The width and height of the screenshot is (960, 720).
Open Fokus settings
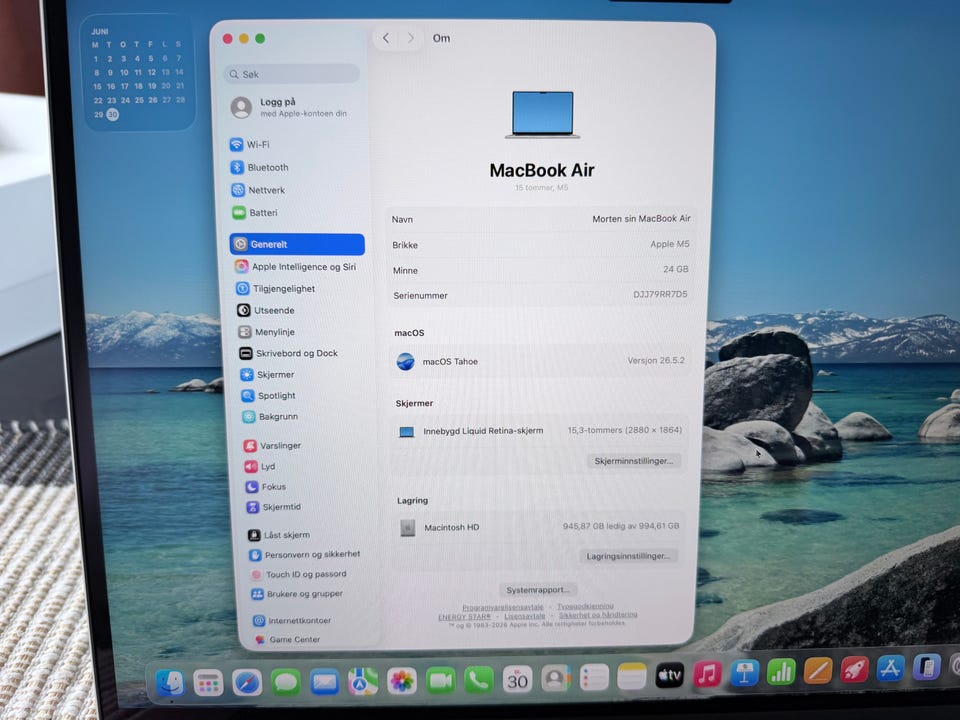point(266,487)
